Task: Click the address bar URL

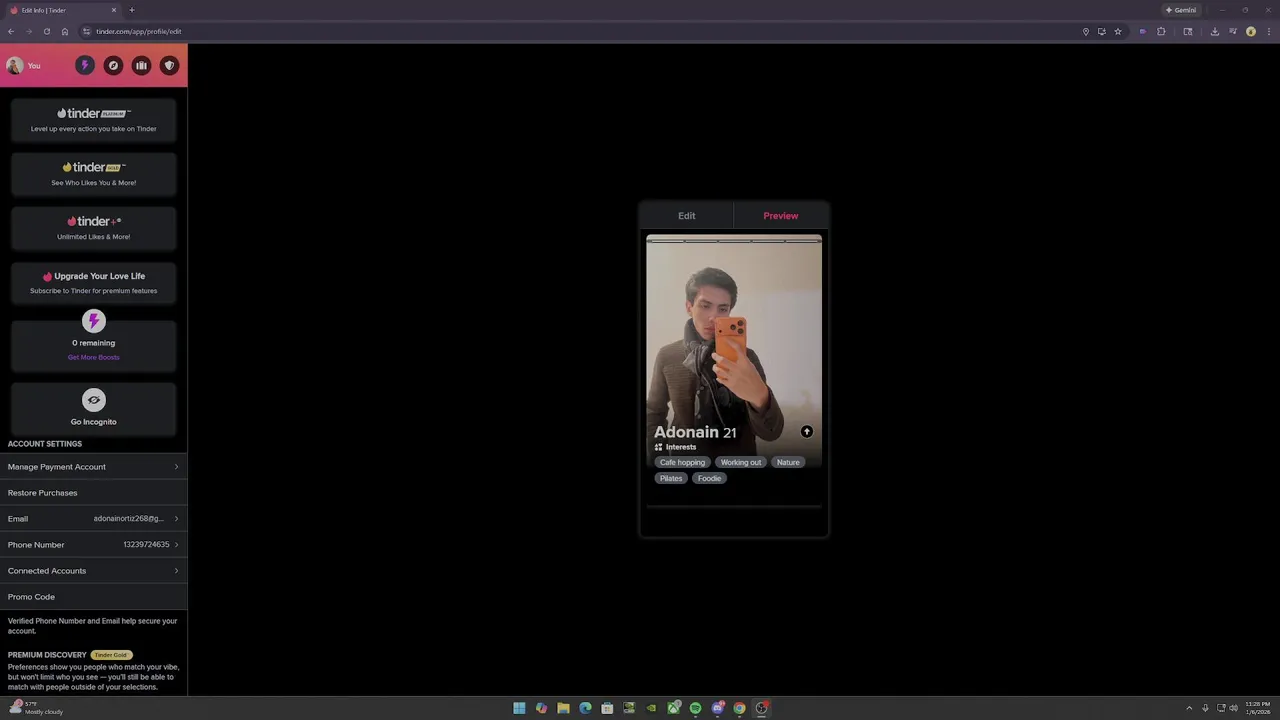Action: 139,31
